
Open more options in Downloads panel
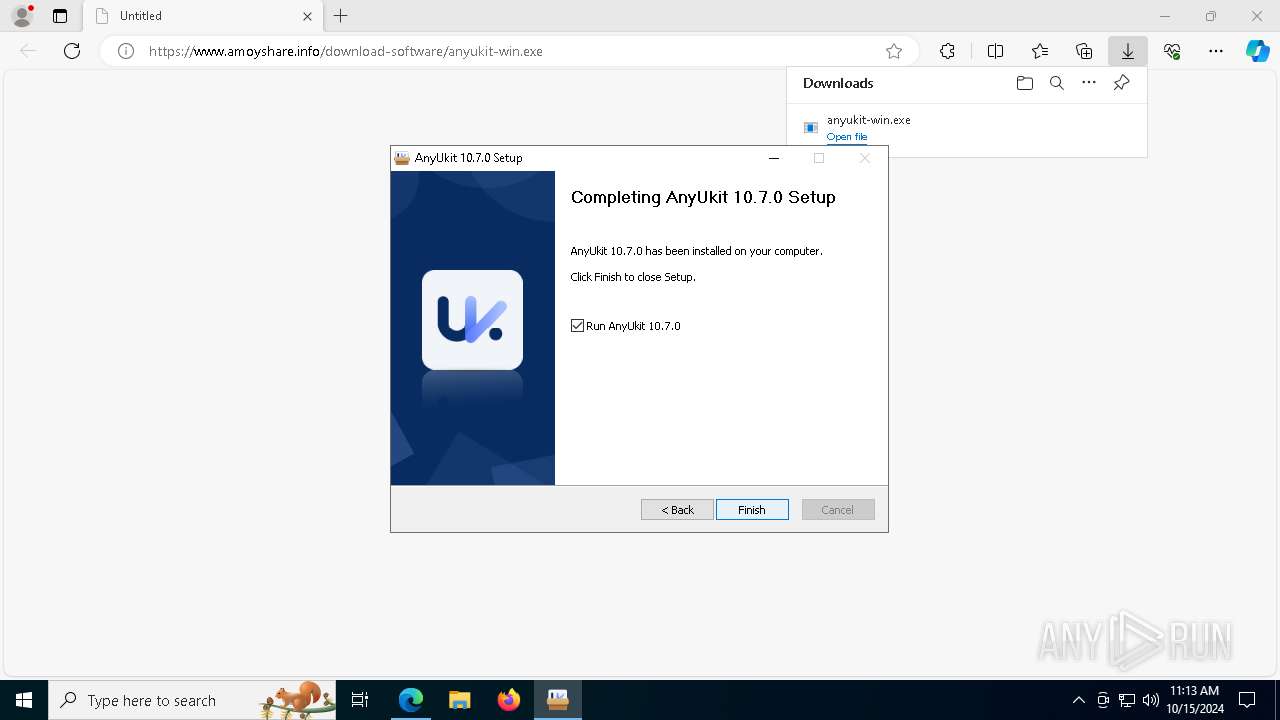pos(1089,83)
